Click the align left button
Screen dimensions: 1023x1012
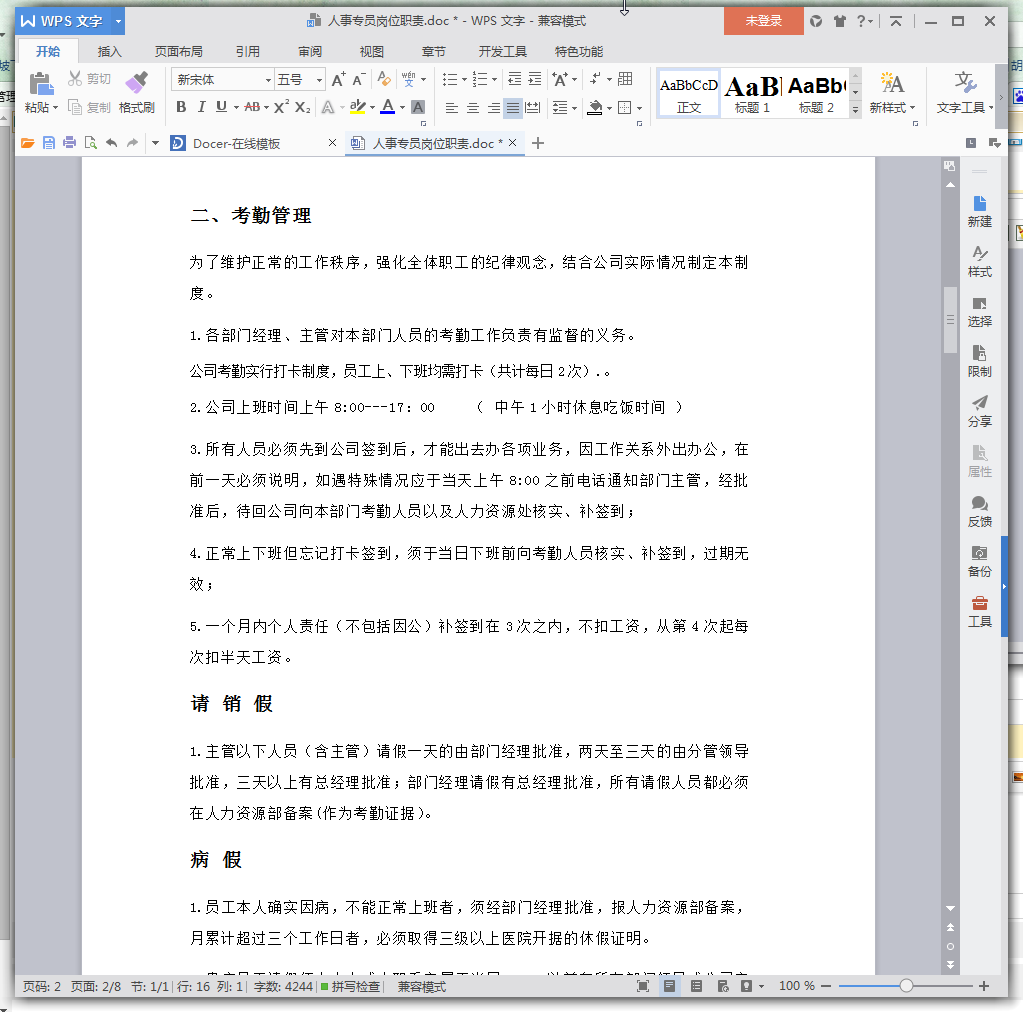(451, 108)
